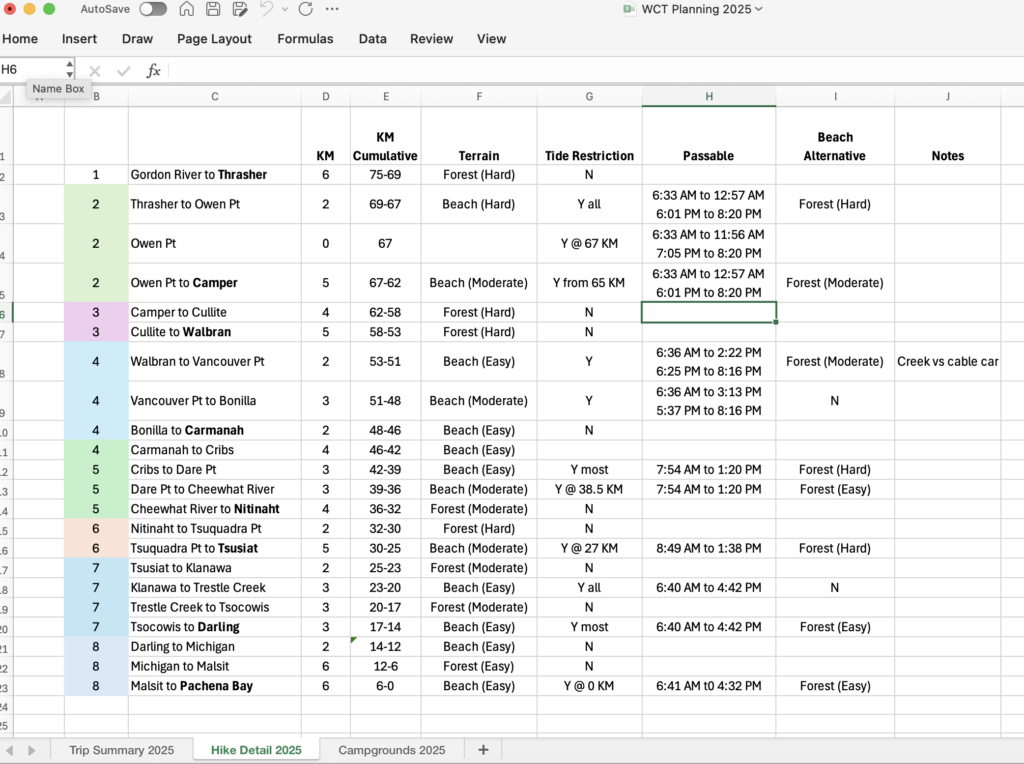Click the cancel X formula icon
1024x764 pixels.
[x=95, y=71]
